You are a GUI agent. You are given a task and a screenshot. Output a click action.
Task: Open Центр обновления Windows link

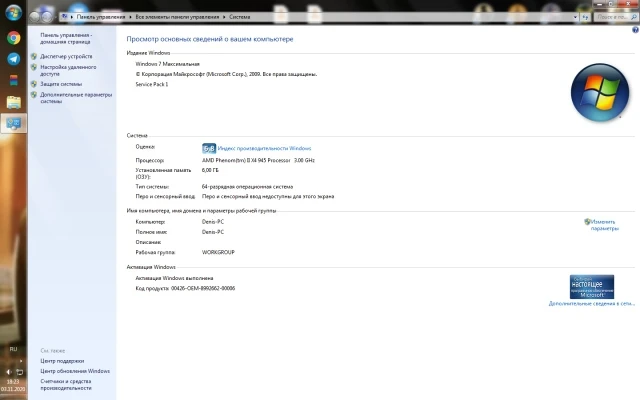click(75, 371)
